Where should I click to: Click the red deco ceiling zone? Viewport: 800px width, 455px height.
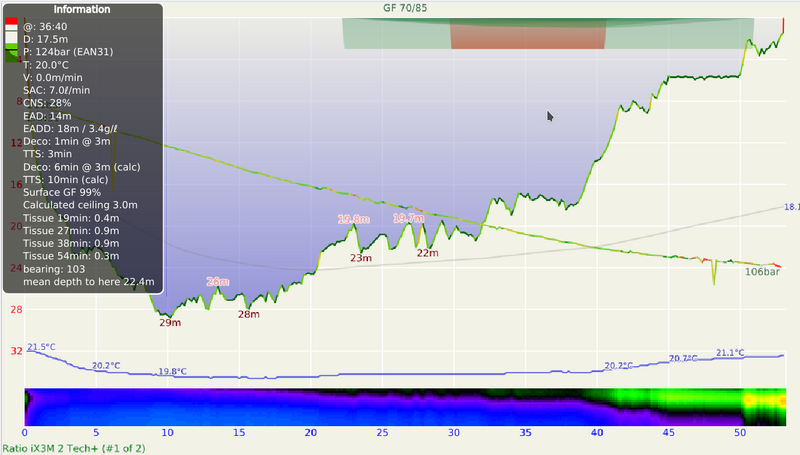527,33
